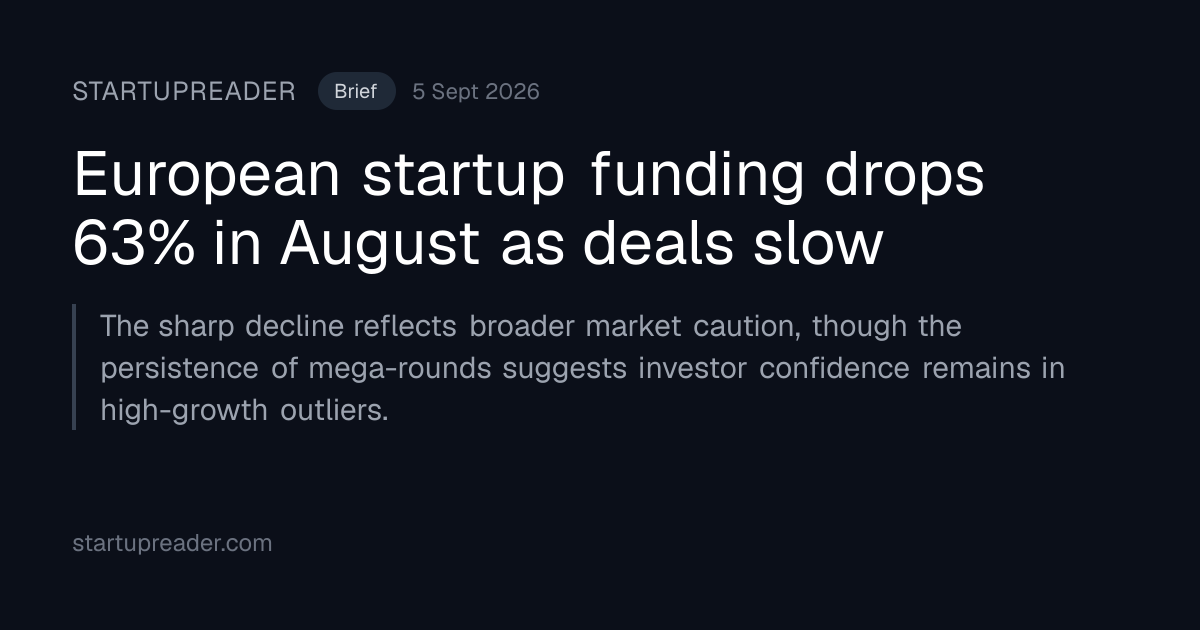Click the word drops in headline
The width and height of the screenshot is (1200, 630).
coord(904,178)
